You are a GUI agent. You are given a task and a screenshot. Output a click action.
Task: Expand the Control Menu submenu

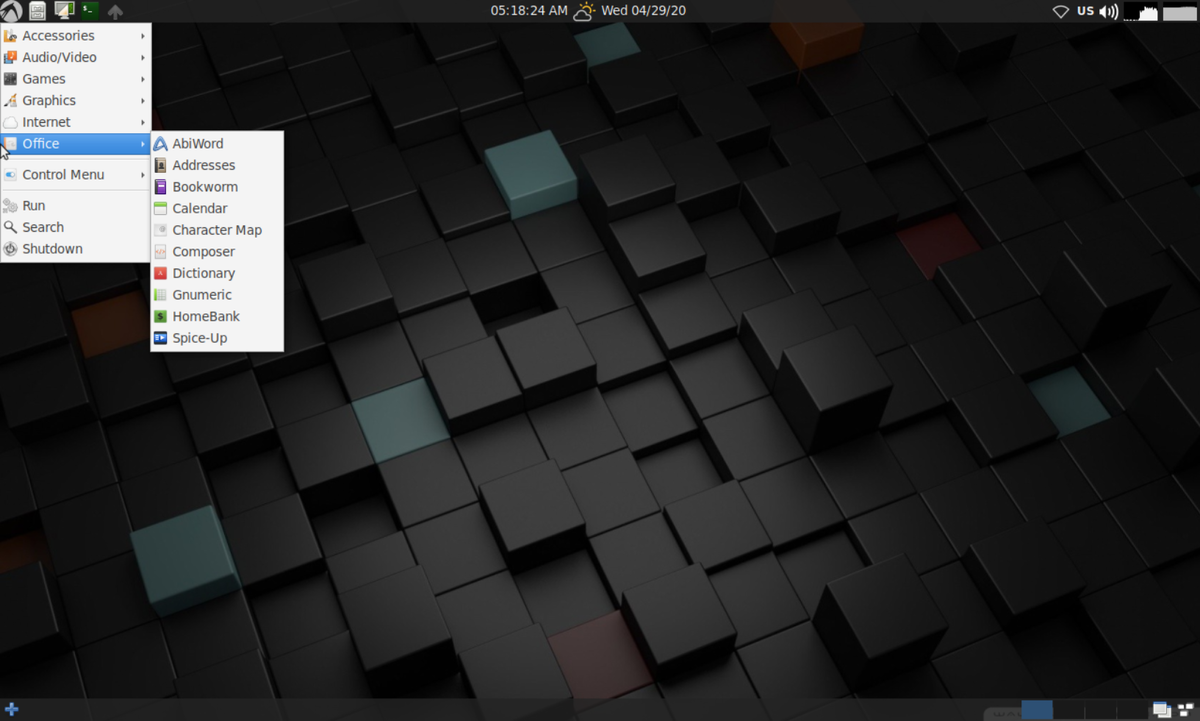coord(76,175)
